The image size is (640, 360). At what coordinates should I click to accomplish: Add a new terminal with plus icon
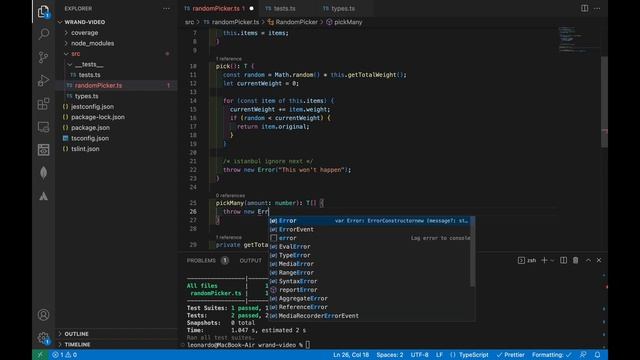(544, 260)
